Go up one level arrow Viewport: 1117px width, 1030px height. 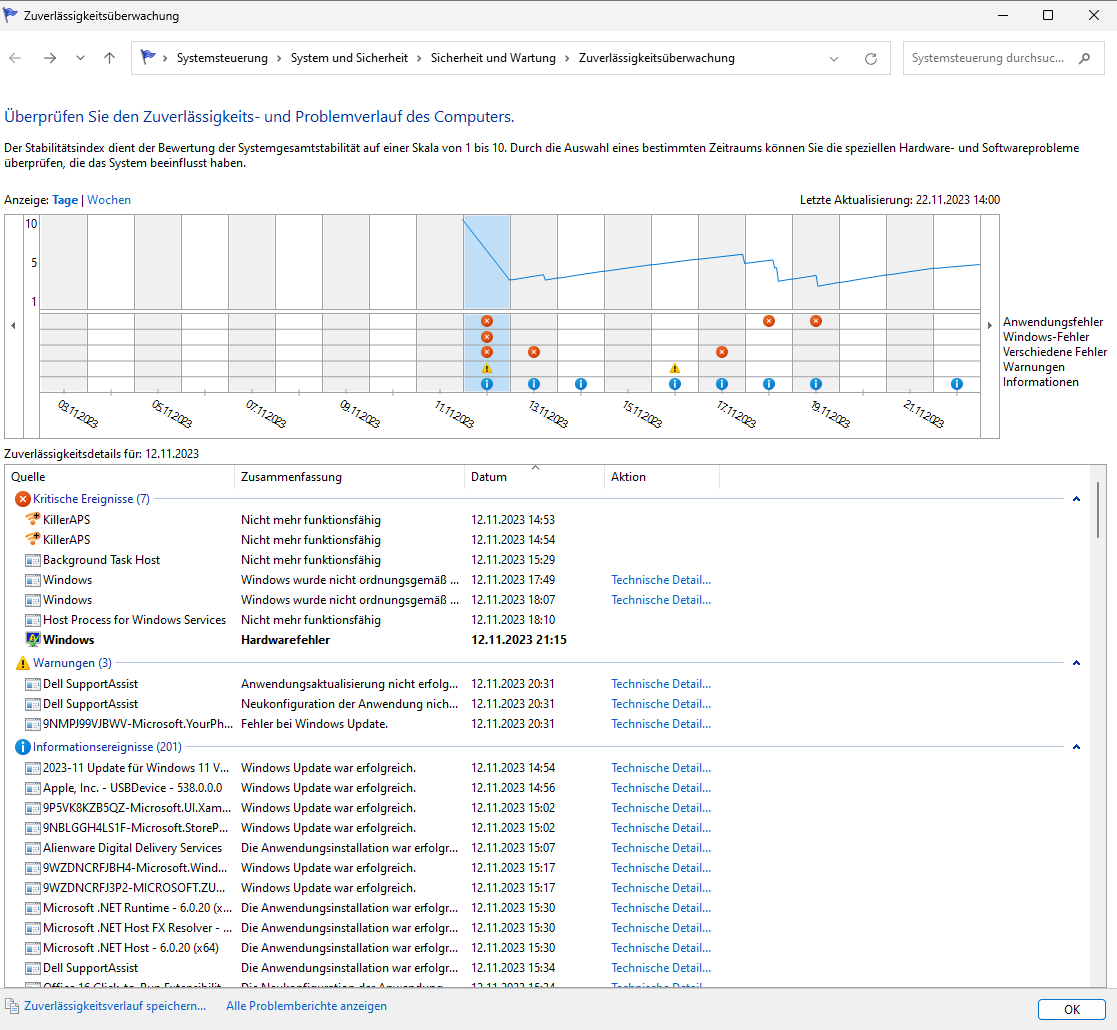109,58
